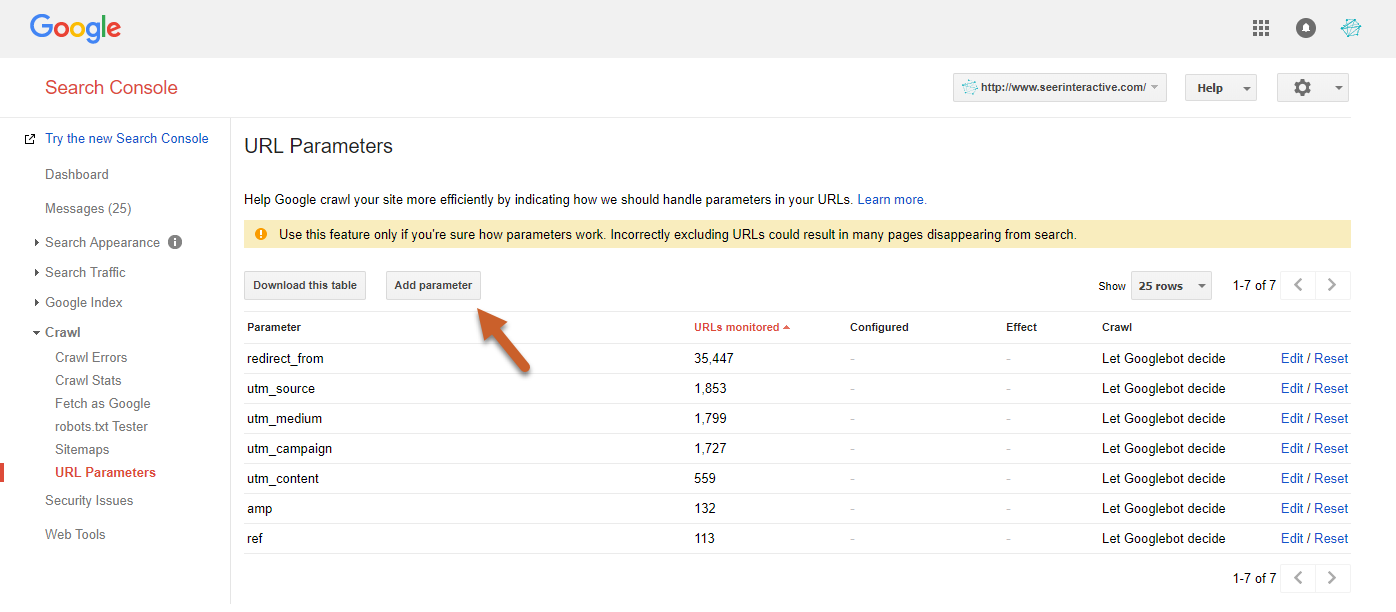Expand the Help dropdown arrow

pos(1247,88)
